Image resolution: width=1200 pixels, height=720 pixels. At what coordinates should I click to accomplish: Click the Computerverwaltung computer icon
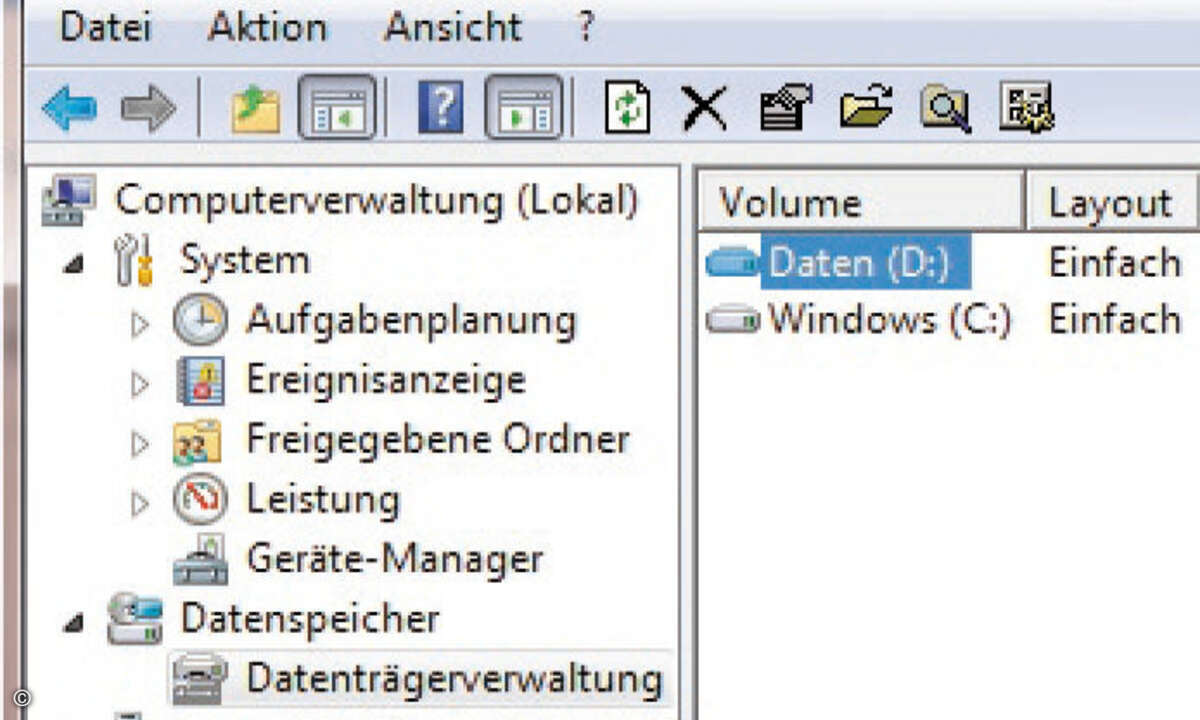click(x=69, y=200)
